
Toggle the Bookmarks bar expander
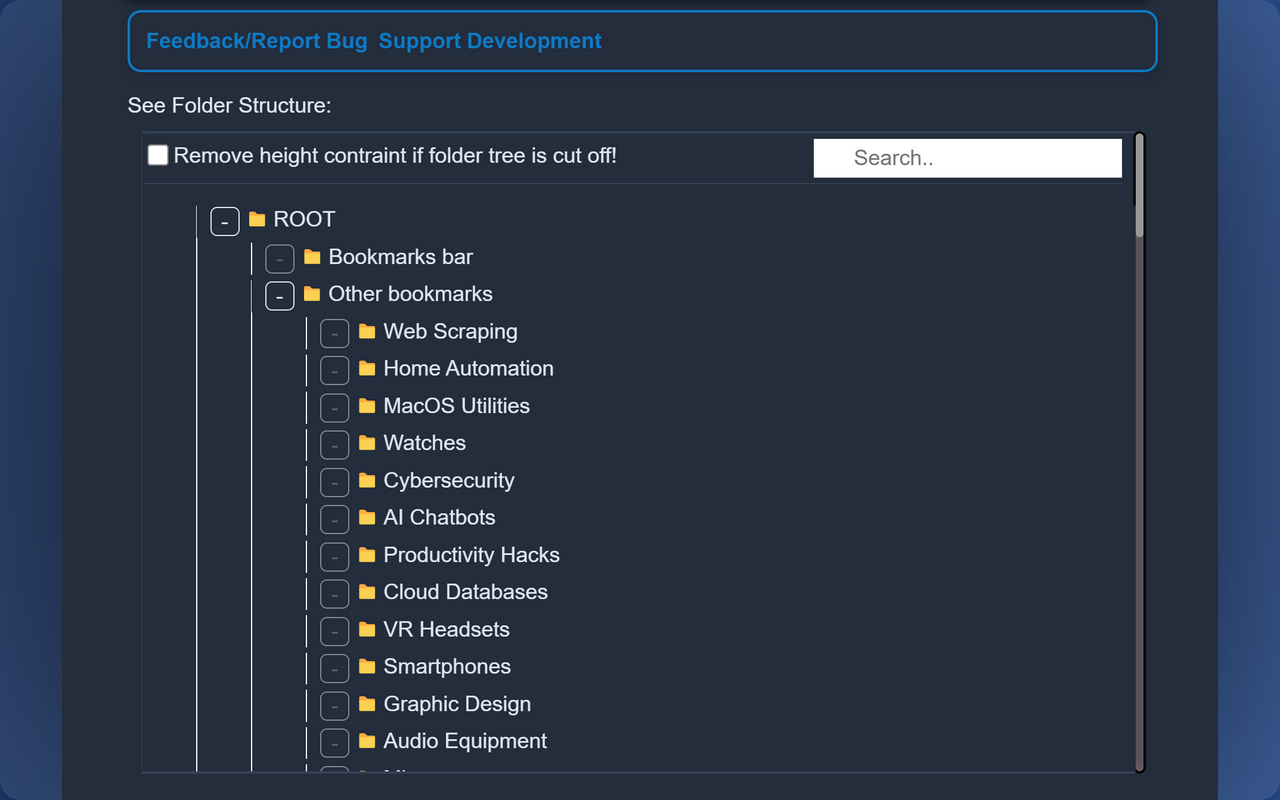(x=280, y=258)
